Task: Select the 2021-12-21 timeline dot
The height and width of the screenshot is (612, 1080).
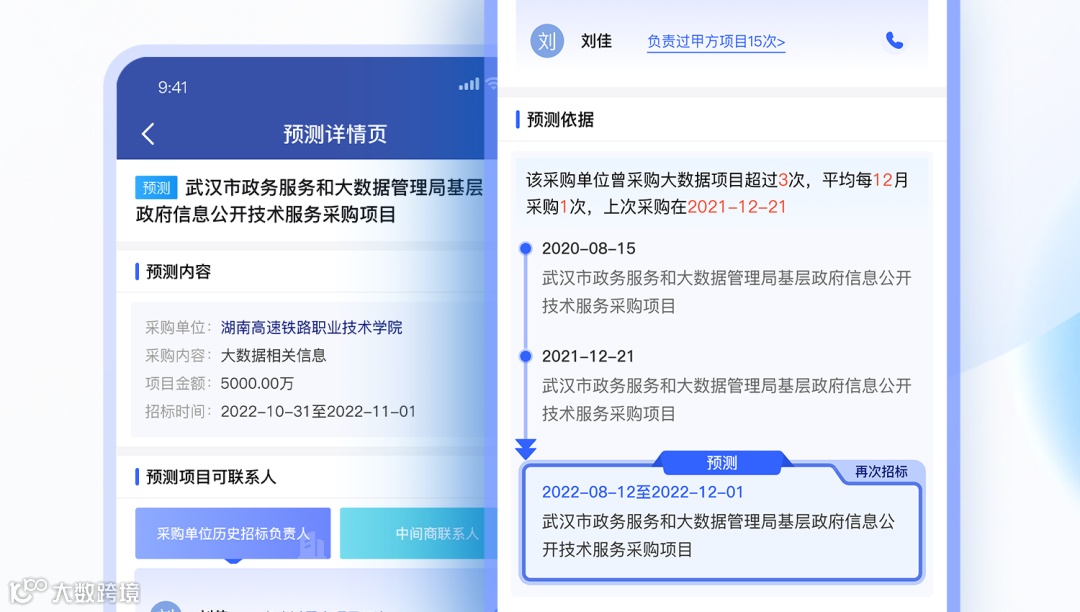Action: (526, 356)
